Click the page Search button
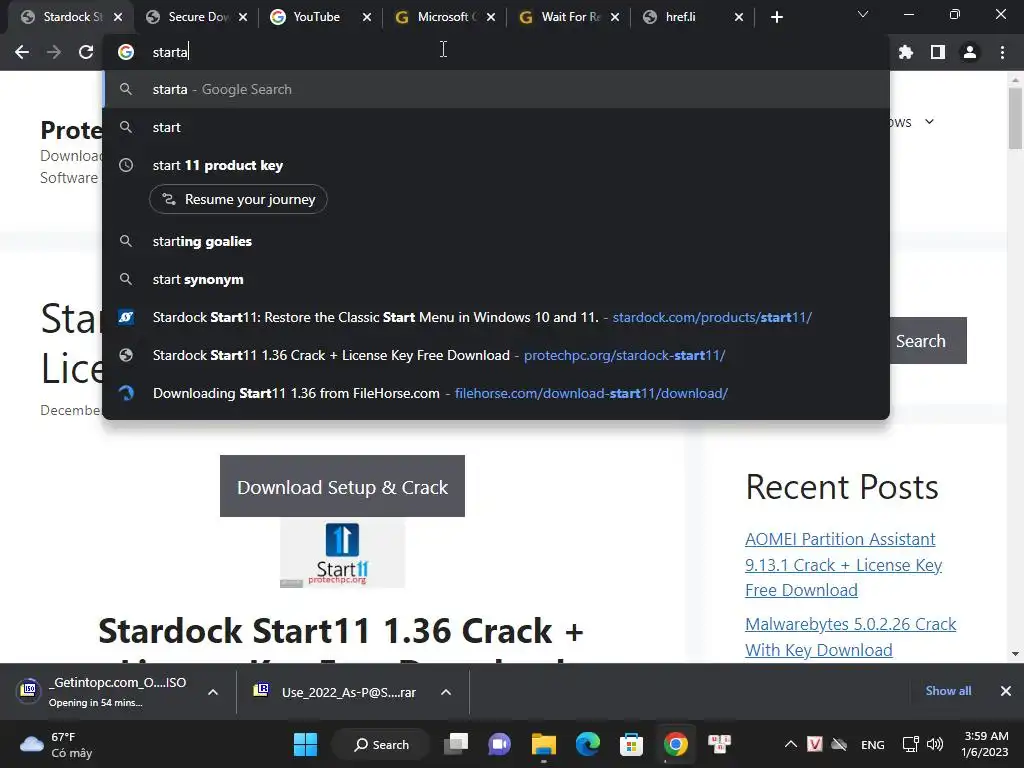 pos(928,341)
